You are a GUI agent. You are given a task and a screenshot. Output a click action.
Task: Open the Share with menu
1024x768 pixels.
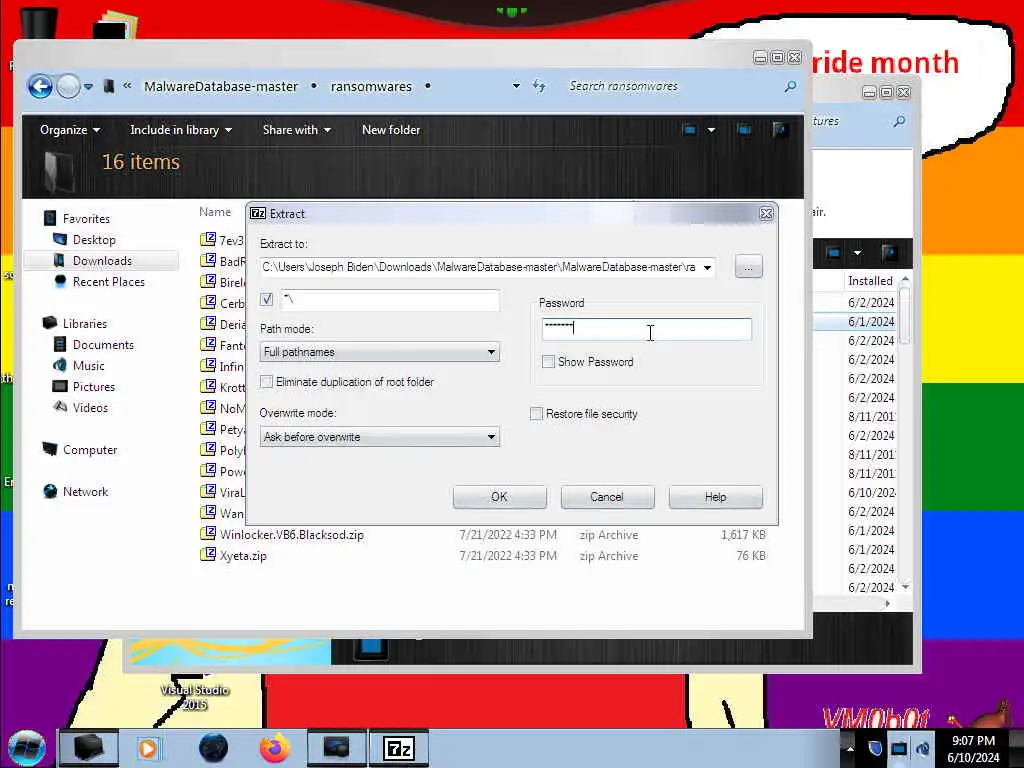[x=296, y=130]
